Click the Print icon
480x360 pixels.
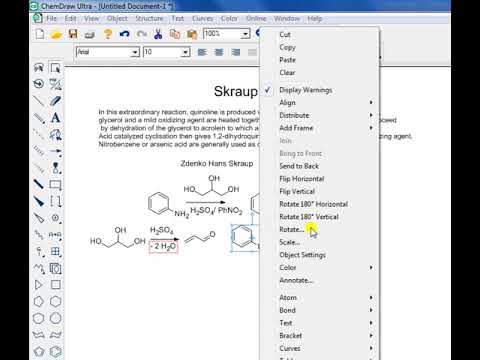[89, 34]
